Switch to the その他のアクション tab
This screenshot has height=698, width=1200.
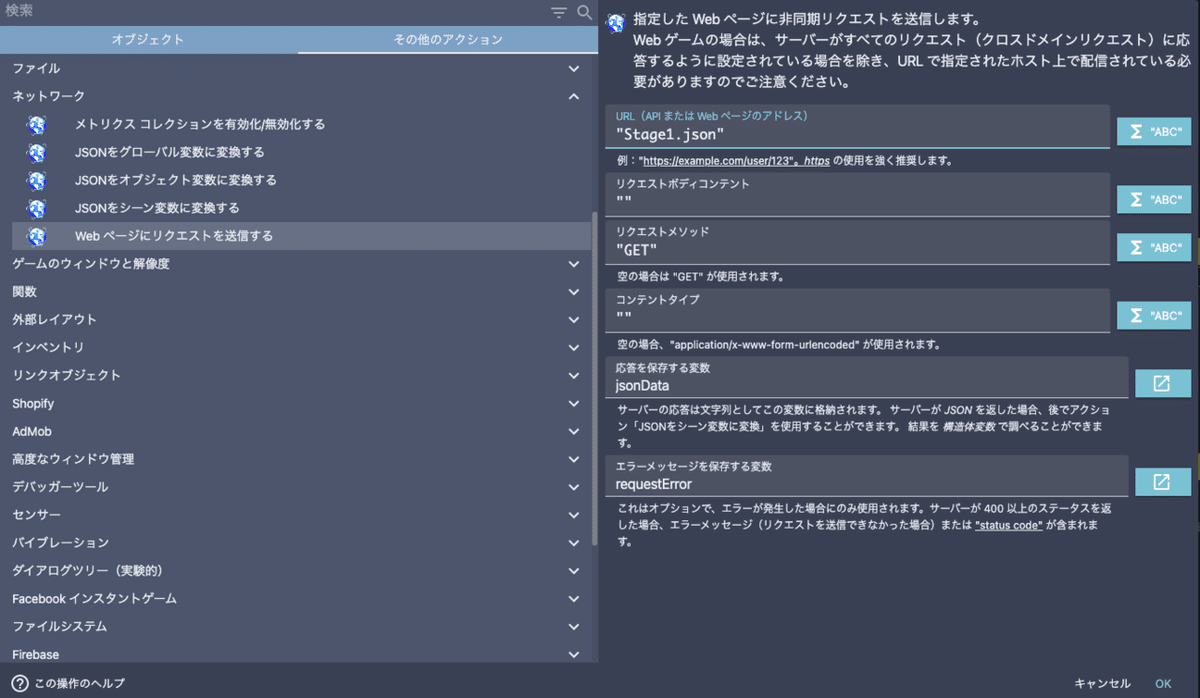pyautogui.click(x=448, y=40)
